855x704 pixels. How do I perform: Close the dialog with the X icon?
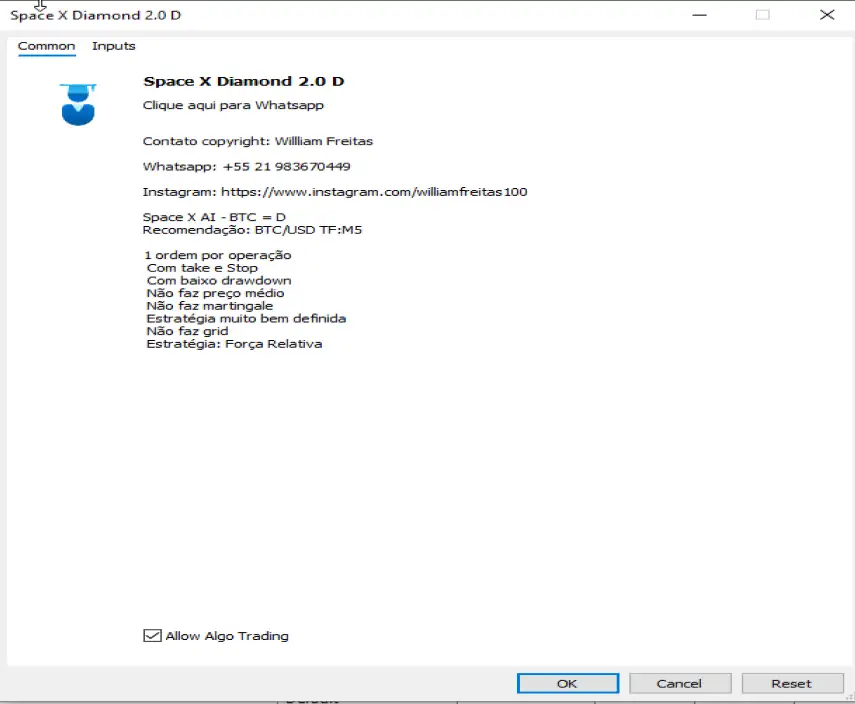click(827, 15)
